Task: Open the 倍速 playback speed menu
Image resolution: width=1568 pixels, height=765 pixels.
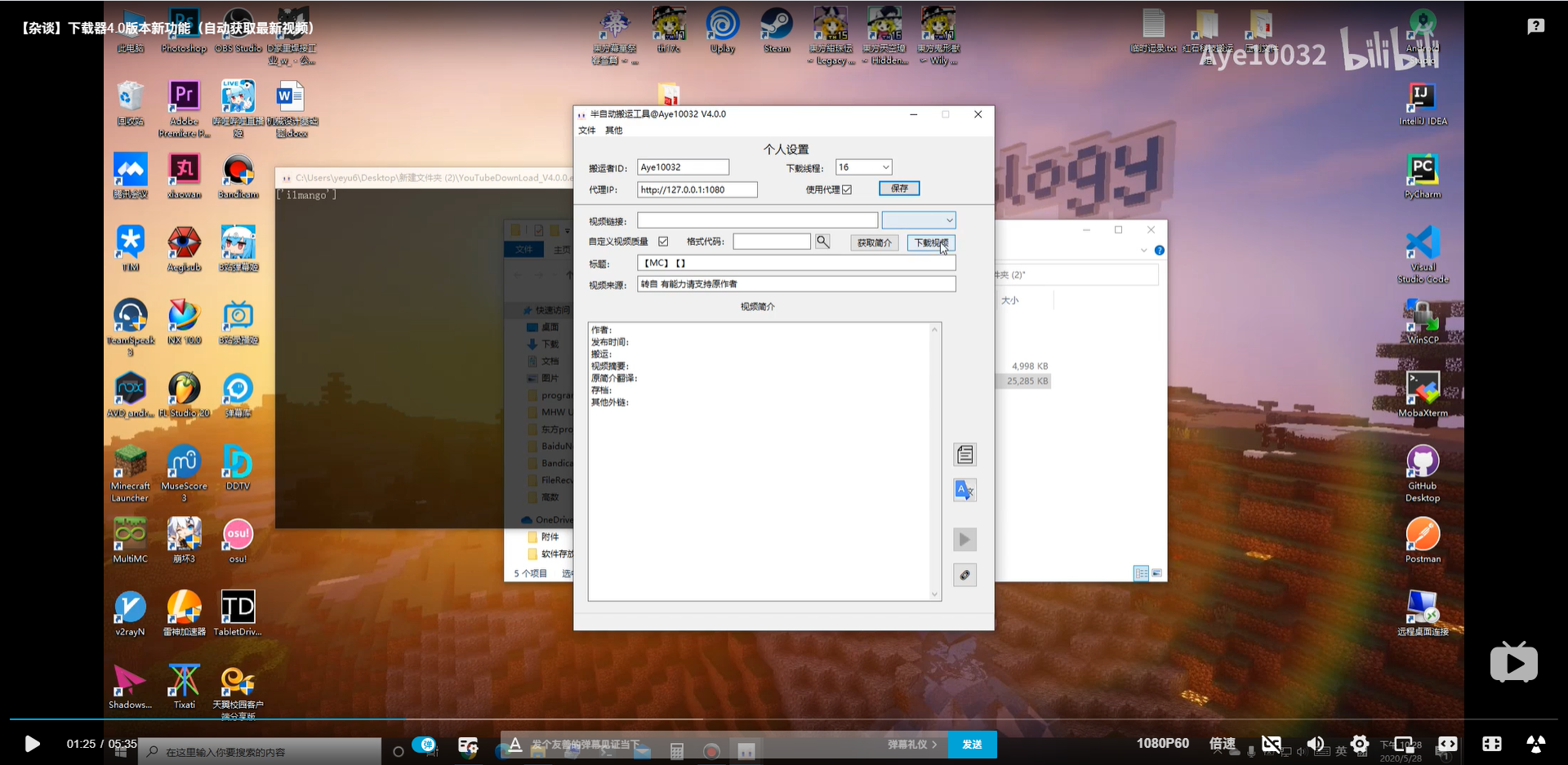Action: pos(1223,744)
